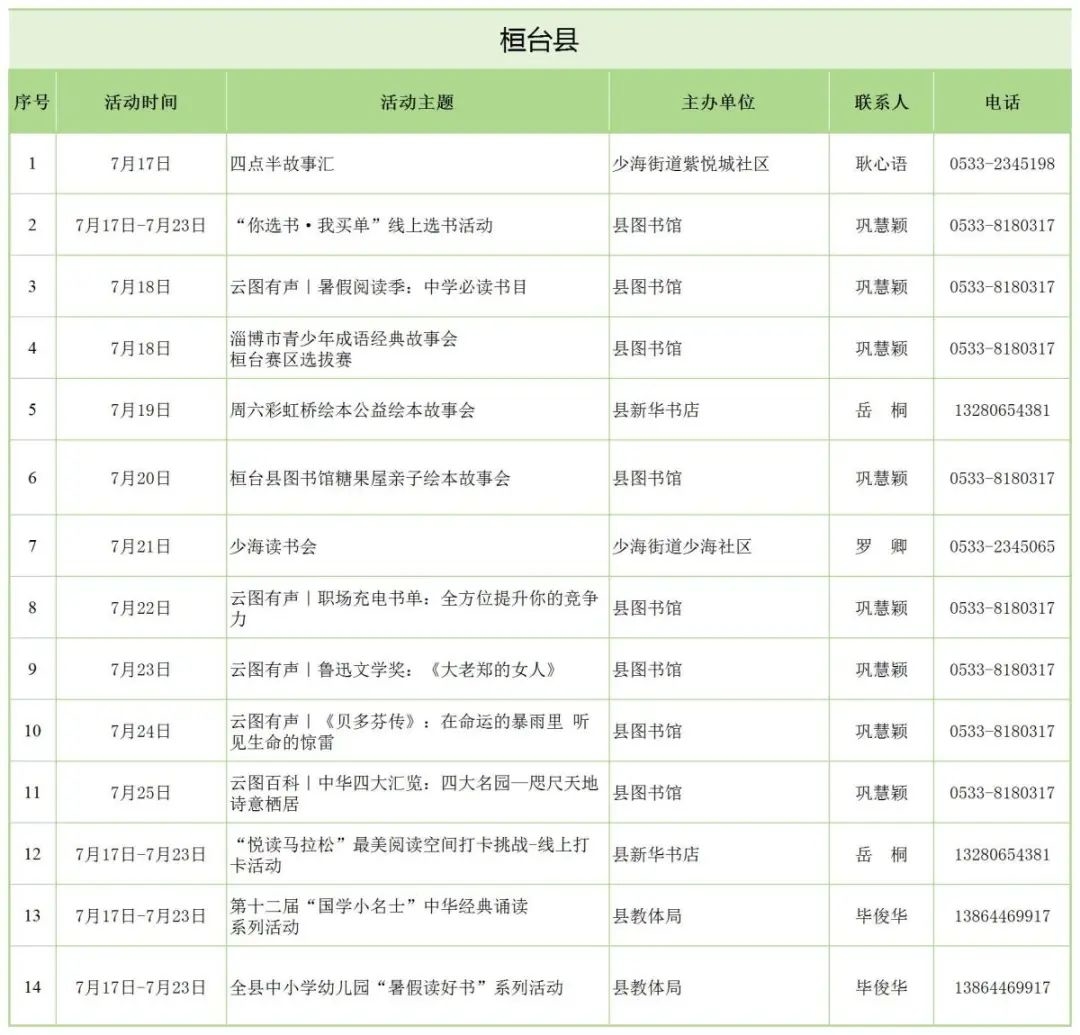Click contact '岳 桐' in row 5
This screenshot has width=1080, height=1035.
point(881,410)
